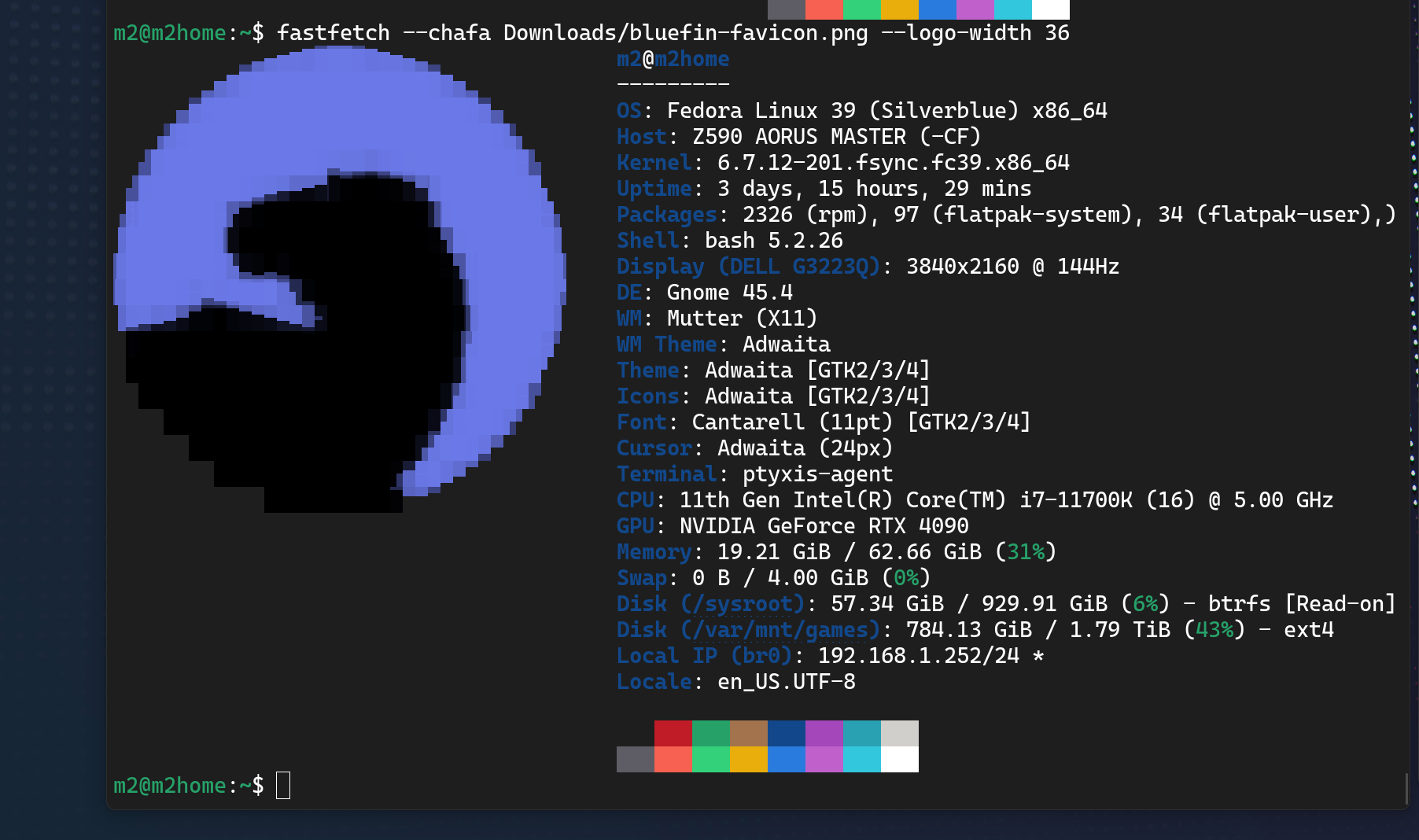This screenshot has width=1419, height=840.
Task: Click the green "31%" memory percentage
Action: point(1026,552)
